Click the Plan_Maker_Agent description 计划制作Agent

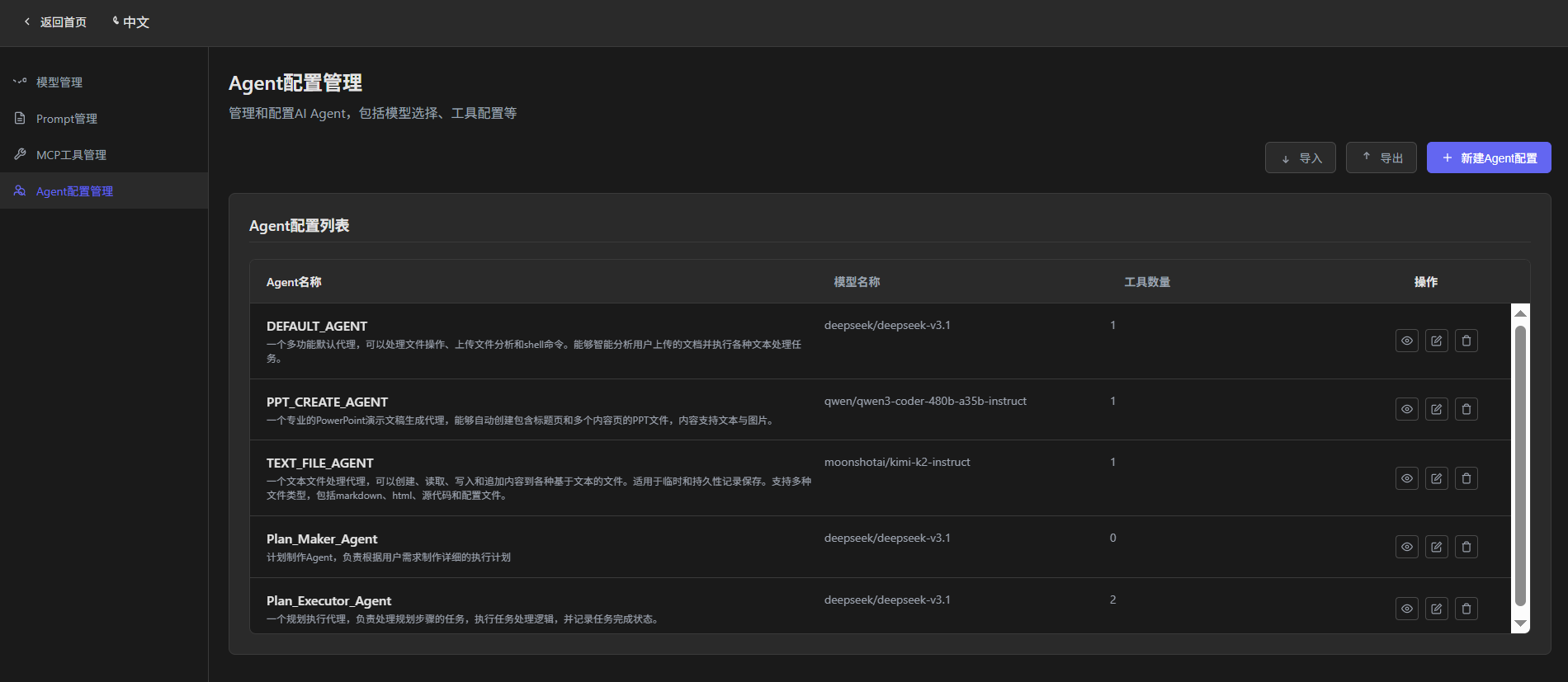point(389,557)
